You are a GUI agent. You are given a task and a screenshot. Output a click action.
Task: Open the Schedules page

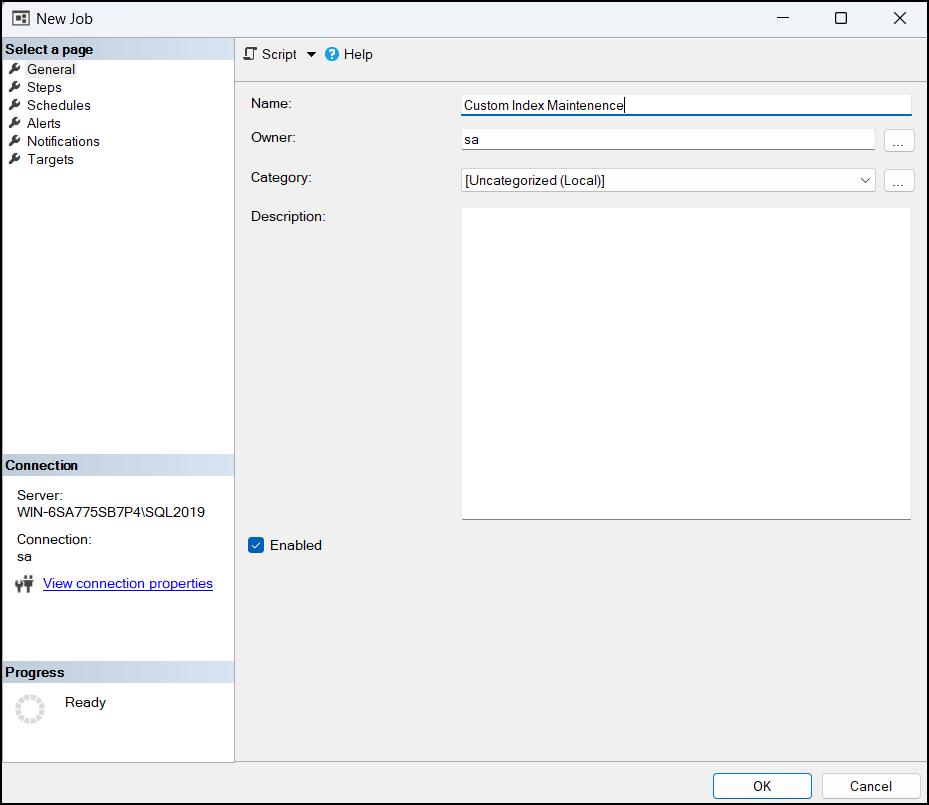(x=57, y=105)
